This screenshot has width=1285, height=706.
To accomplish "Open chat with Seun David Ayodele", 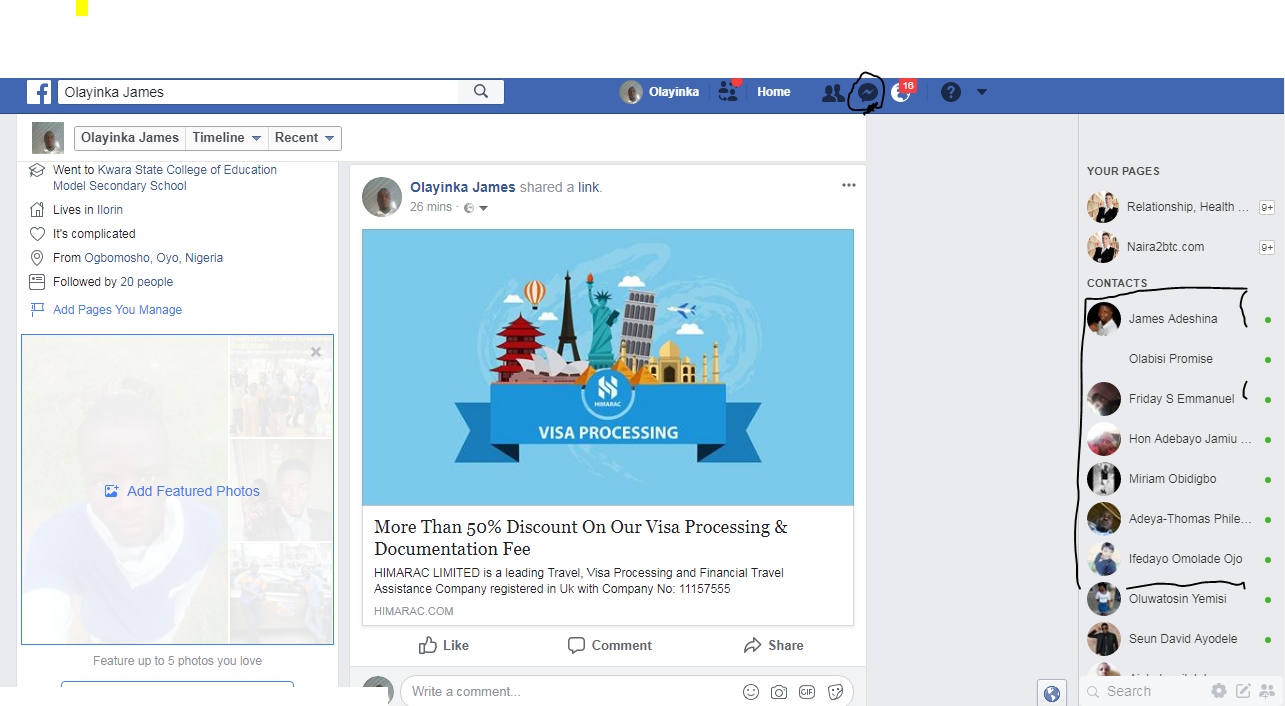I will [x=1180, y=639].
